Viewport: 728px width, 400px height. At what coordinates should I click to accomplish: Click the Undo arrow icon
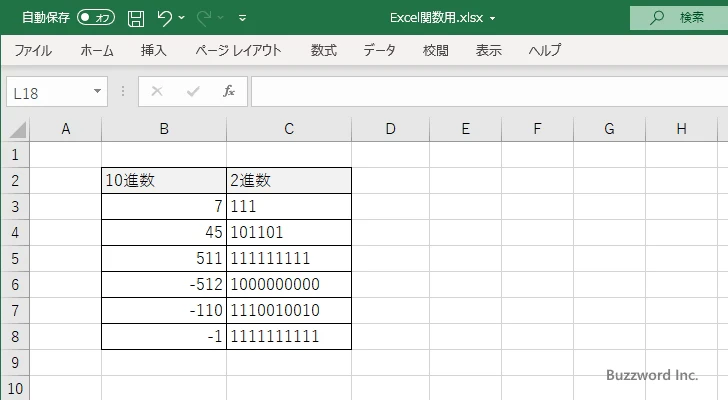[165, 18]
